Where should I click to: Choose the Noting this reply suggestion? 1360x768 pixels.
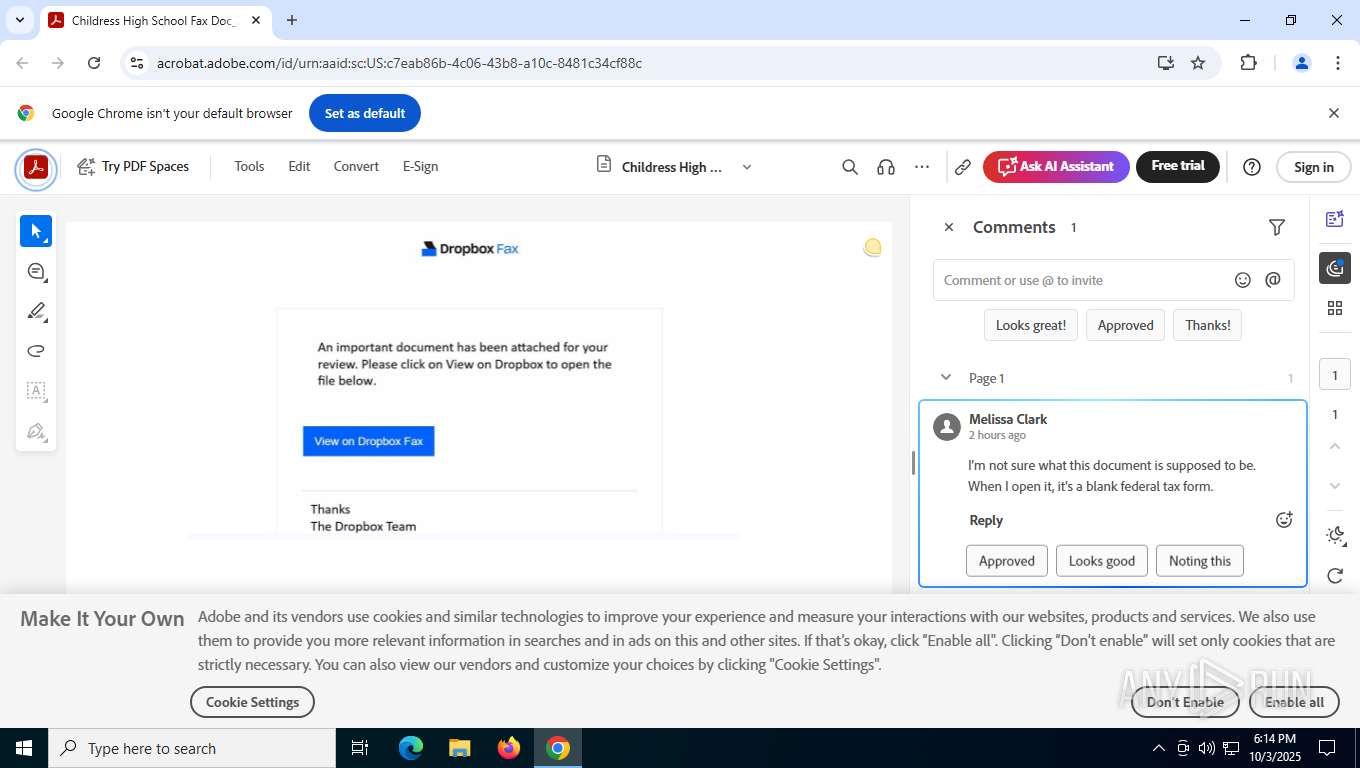pos(1200,561)
